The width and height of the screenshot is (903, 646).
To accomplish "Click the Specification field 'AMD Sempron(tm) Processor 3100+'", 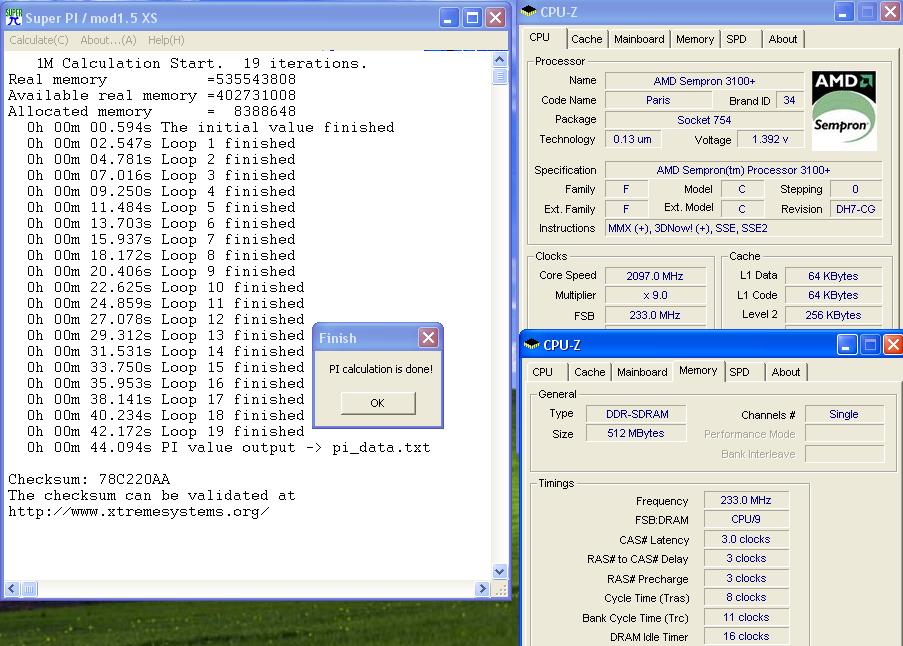I will click(x=743, y=170).
